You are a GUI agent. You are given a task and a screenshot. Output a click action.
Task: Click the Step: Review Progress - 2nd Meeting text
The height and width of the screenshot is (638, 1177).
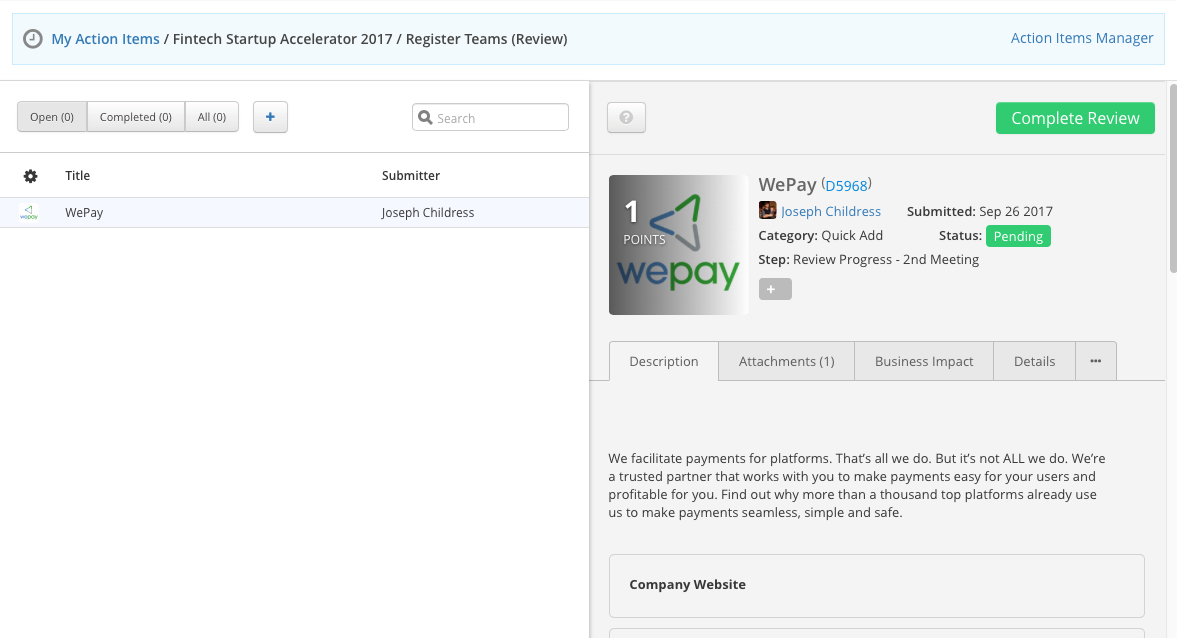[868, 260]
